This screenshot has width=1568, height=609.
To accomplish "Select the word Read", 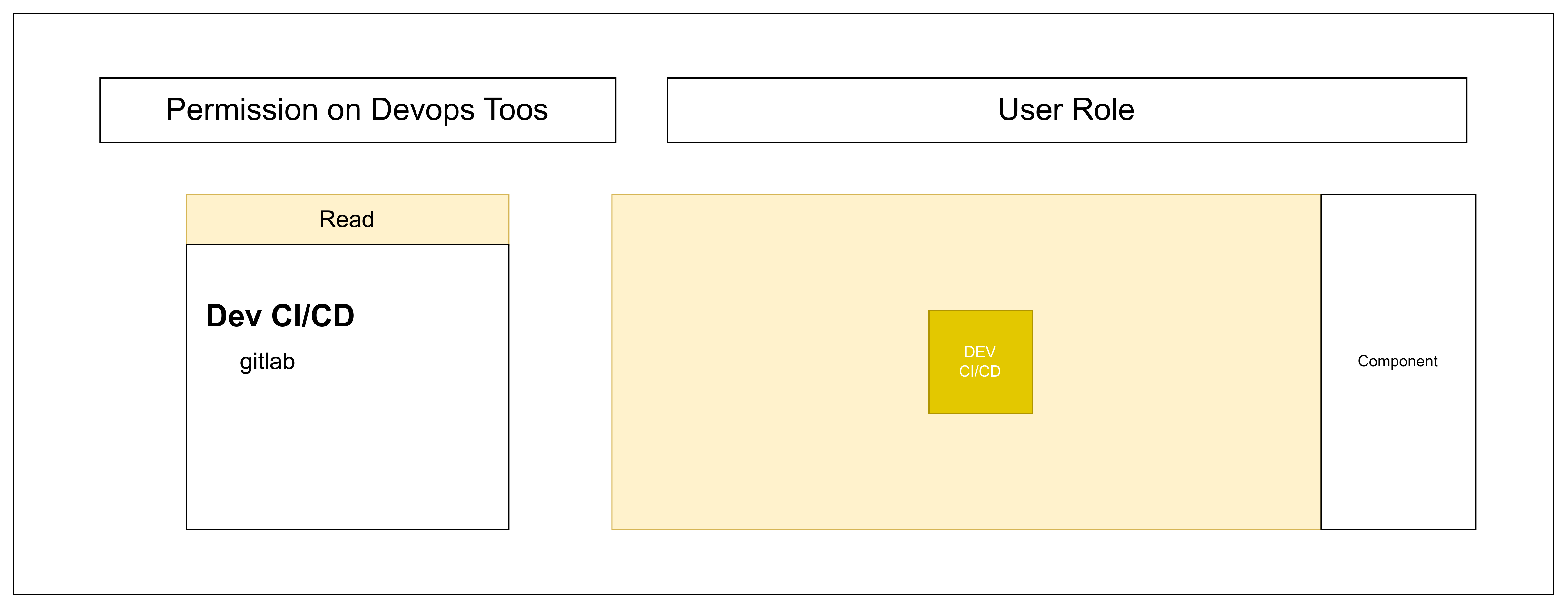I will tap(346, 219).
